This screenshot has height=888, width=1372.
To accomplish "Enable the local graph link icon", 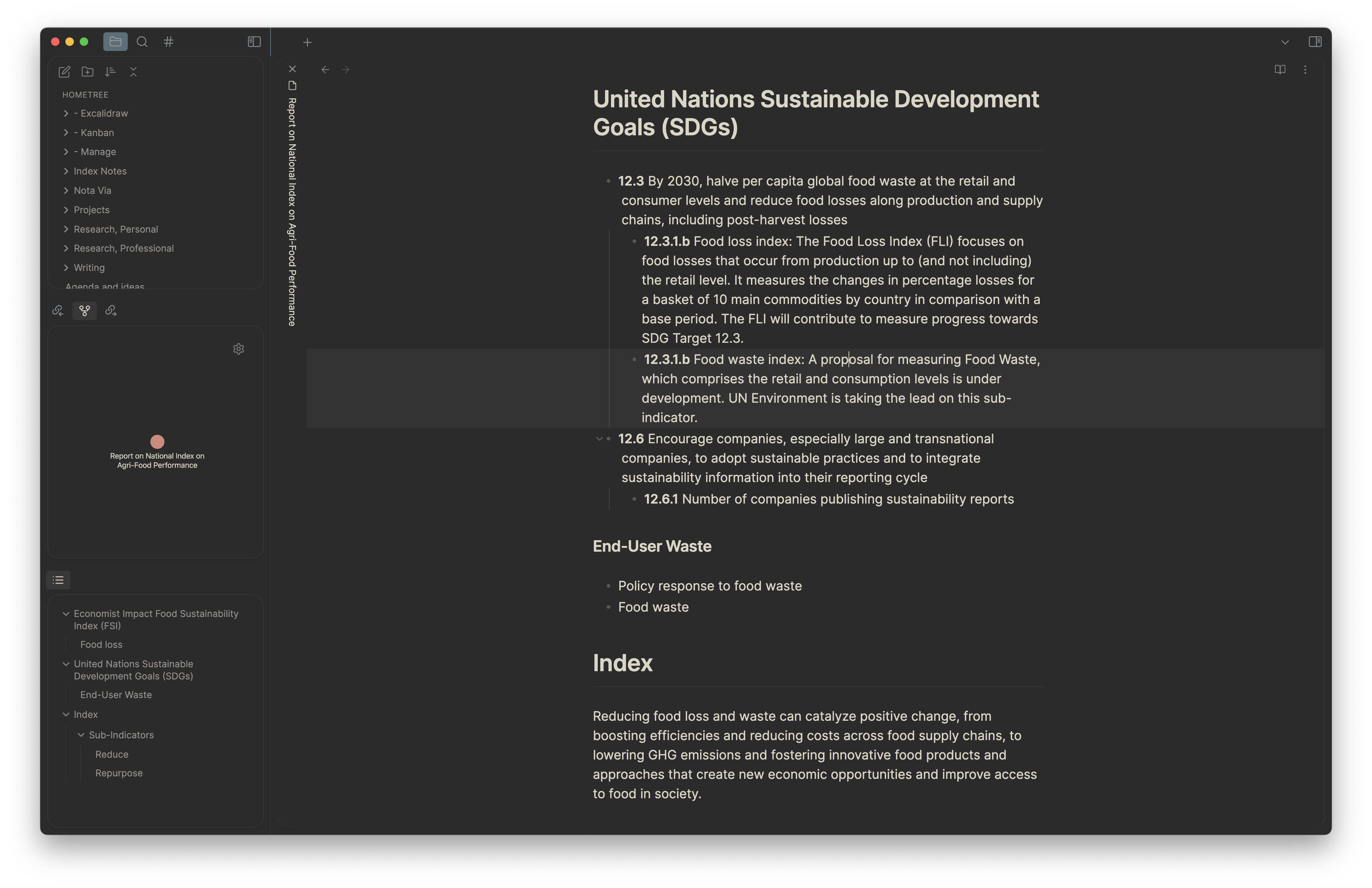I will pyautogui.click(x=84, y=310).
